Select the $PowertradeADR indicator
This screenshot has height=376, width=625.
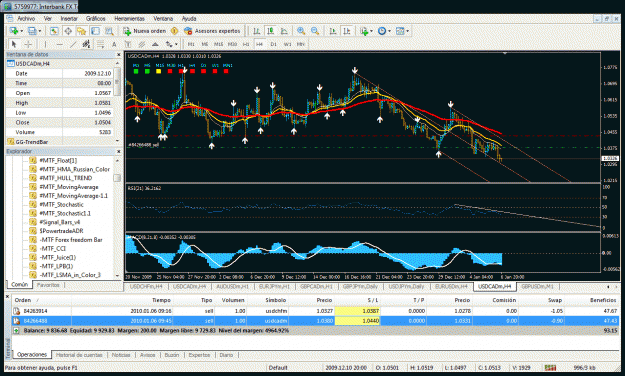[x=61, y=231]
